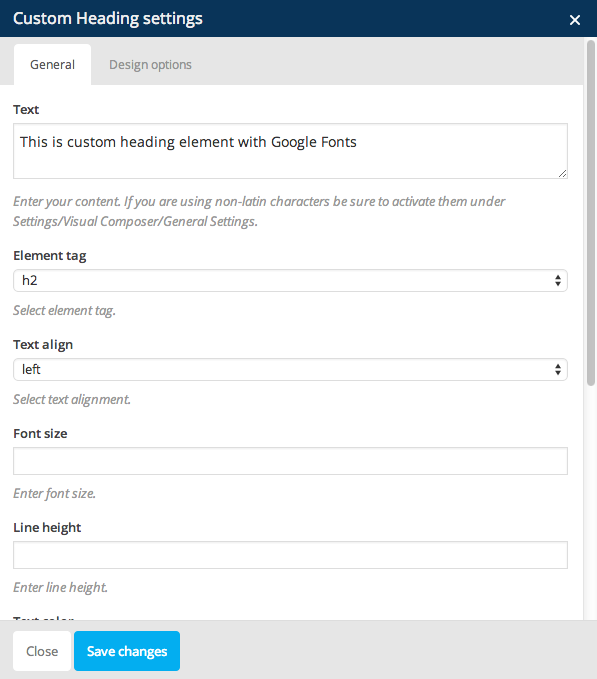
Task: Click the Save changes button
Action: click(127, 651)
